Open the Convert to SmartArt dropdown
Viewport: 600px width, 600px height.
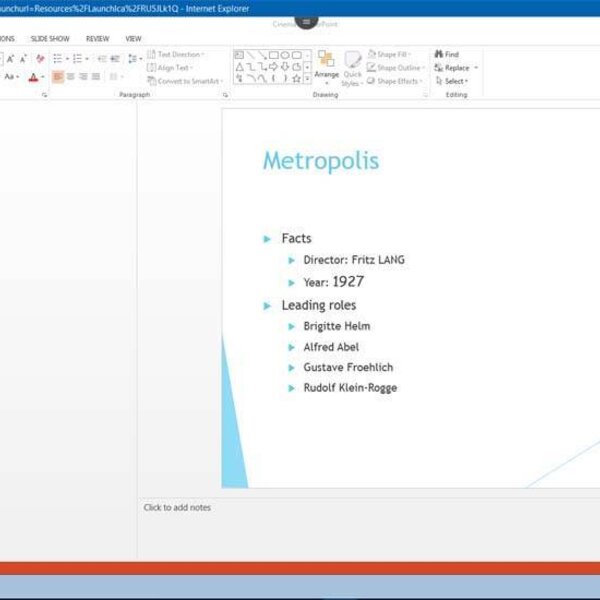tap(185, 81)
